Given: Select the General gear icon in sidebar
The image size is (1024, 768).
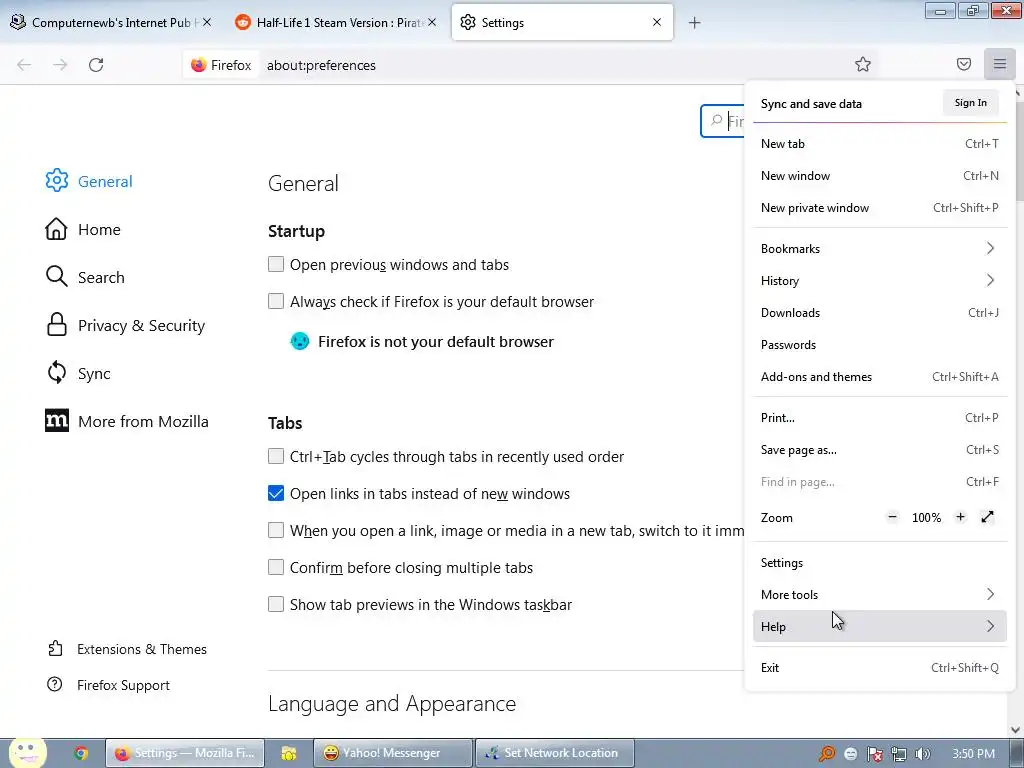Looking at the screenshot, I should (x=57, y=181).
